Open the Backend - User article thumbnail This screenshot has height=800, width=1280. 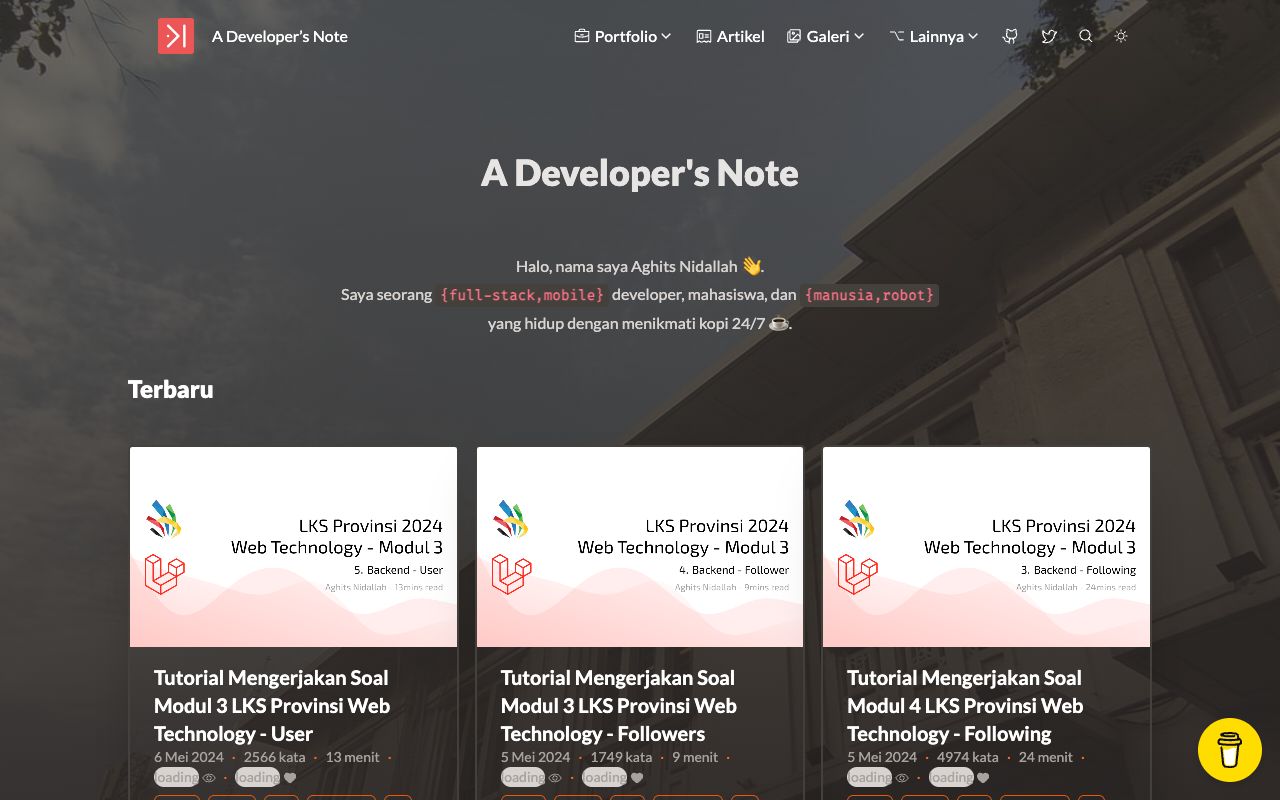pos(293,547)
